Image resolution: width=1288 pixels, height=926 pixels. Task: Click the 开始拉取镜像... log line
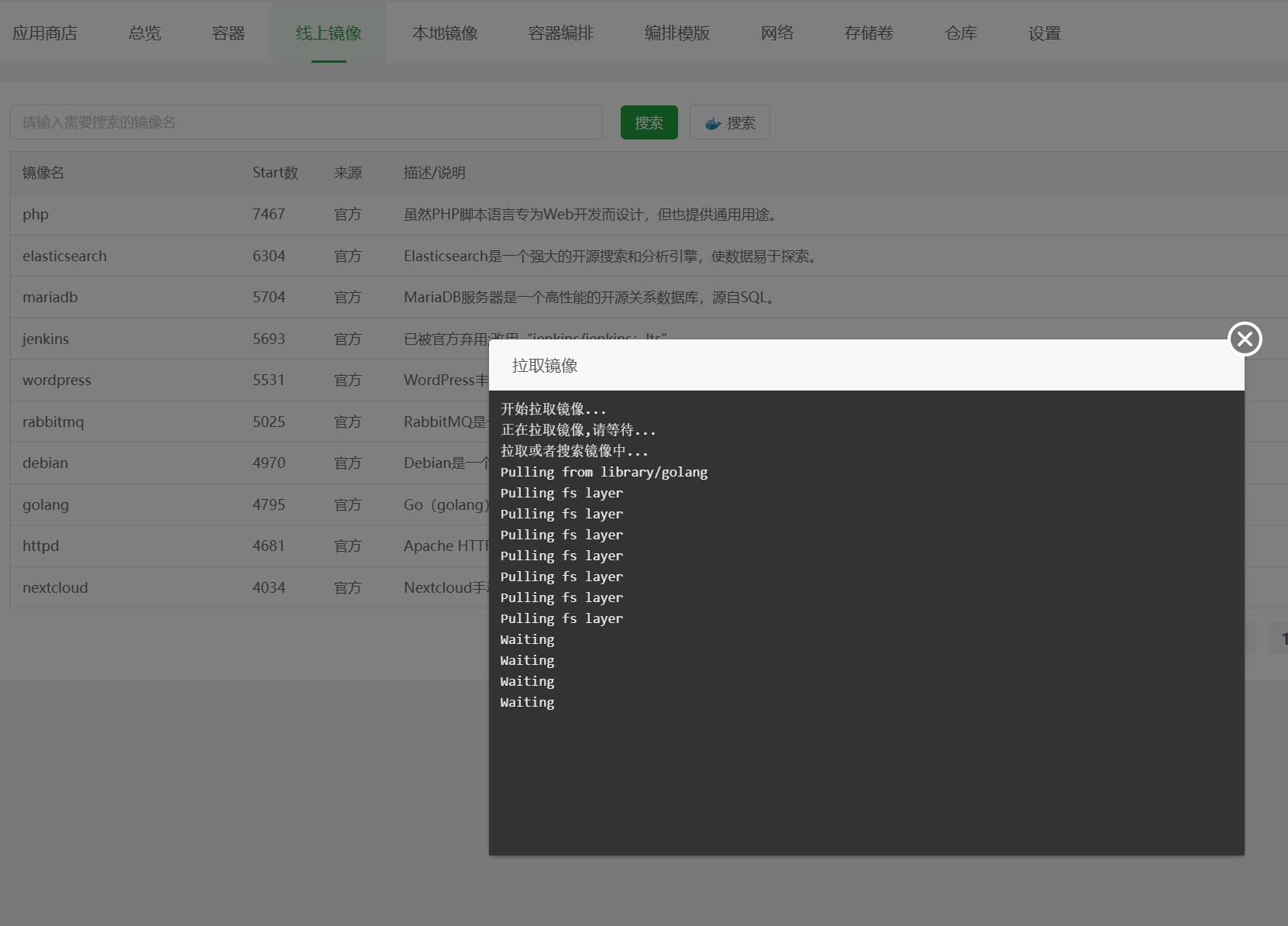(553, 409)
